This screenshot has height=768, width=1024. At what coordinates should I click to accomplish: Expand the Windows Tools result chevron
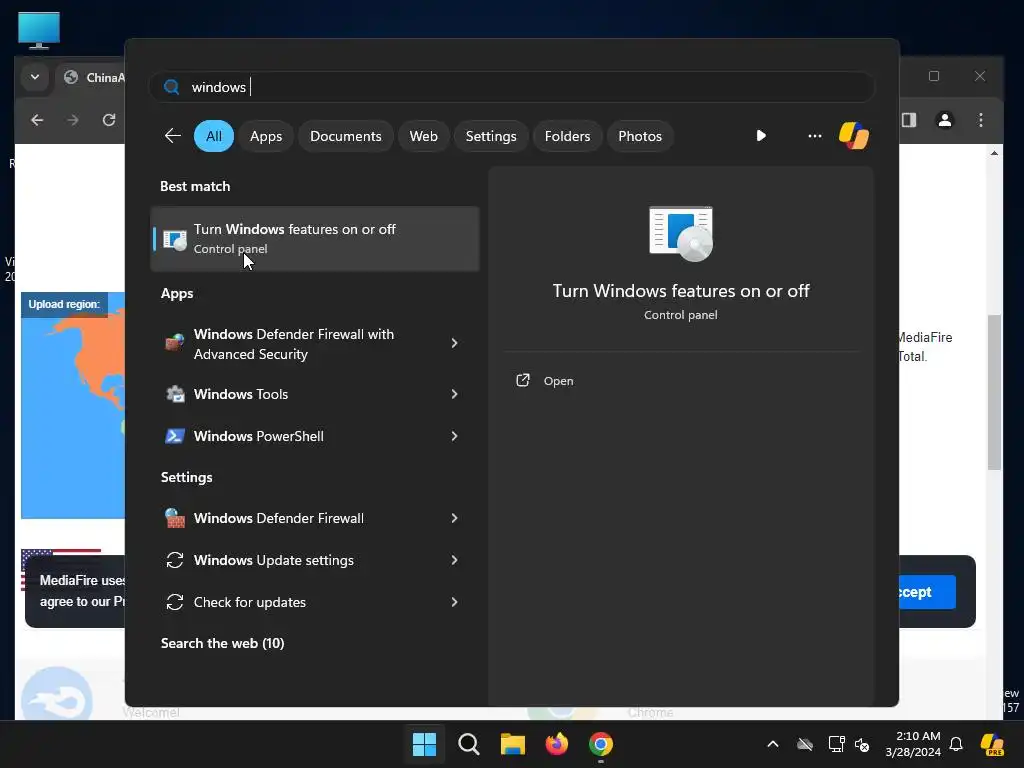click(x=455, y=394)
